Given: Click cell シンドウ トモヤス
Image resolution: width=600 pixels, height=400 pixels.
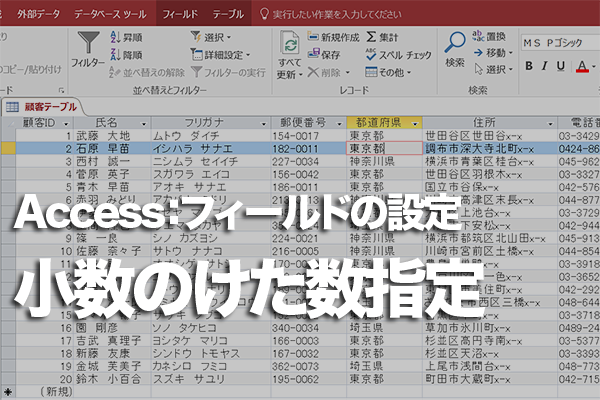Looking at the screenshot, I should click(211, 354).
